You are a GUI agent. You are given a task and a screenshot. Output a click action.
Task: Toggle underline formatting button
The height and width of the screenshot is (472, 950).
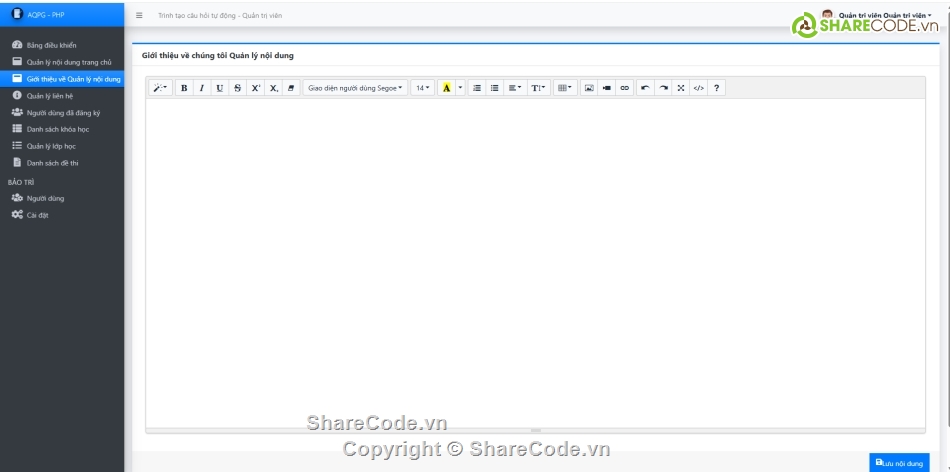(219, 88)
